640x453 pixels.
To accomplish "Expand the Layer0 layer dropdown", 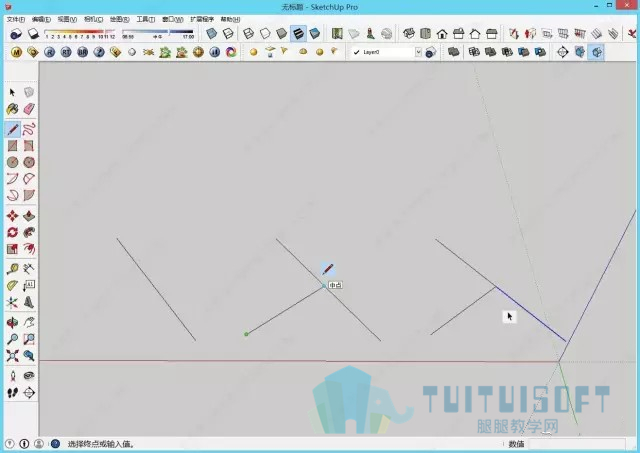I will tap(418, 52).
